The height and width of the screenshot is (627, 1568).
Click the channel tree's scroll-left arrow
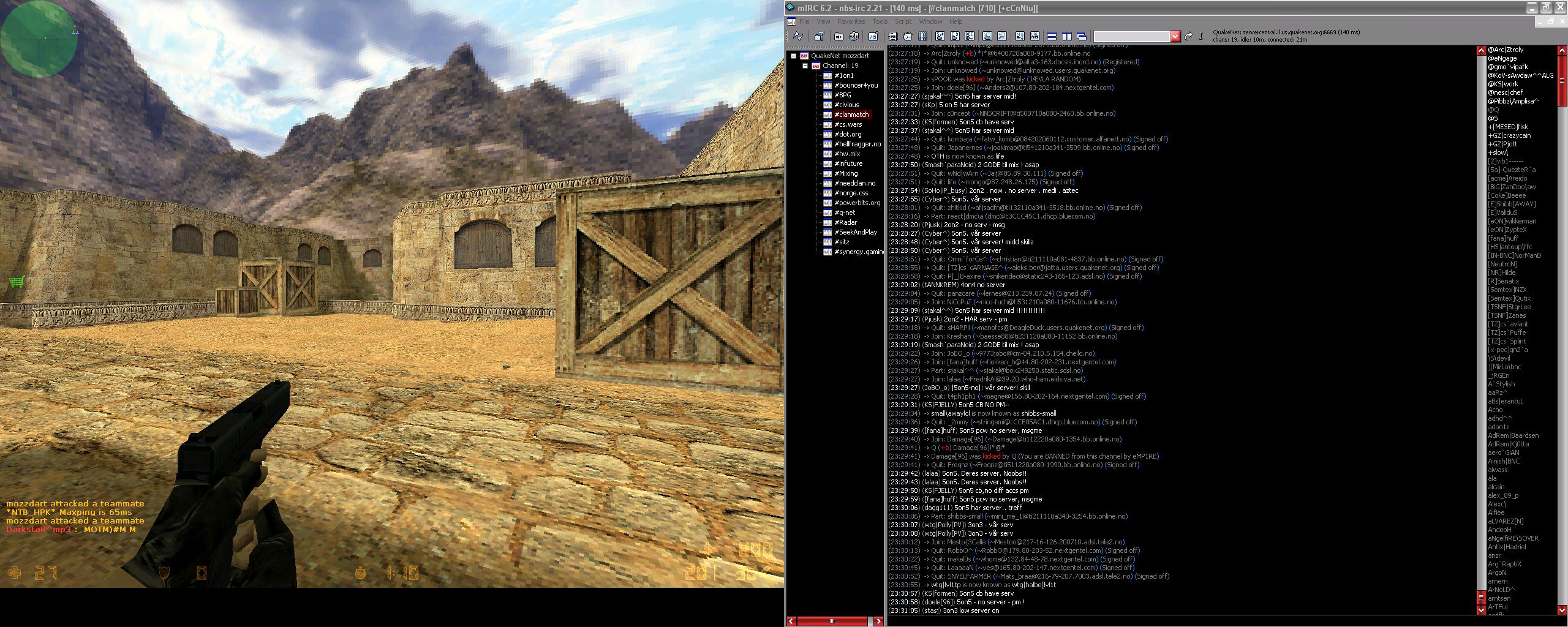pyautogui.click(x=791, y=621)
